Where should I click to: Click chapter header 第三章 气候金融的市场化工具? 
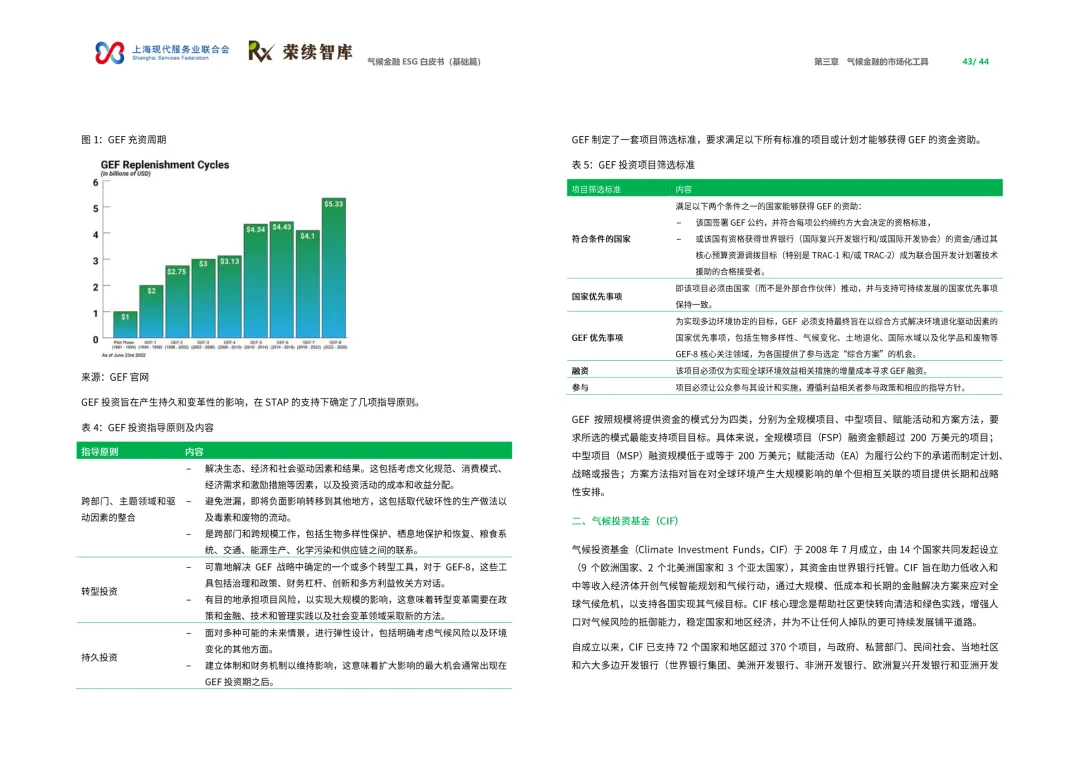(x=871, y=61)
